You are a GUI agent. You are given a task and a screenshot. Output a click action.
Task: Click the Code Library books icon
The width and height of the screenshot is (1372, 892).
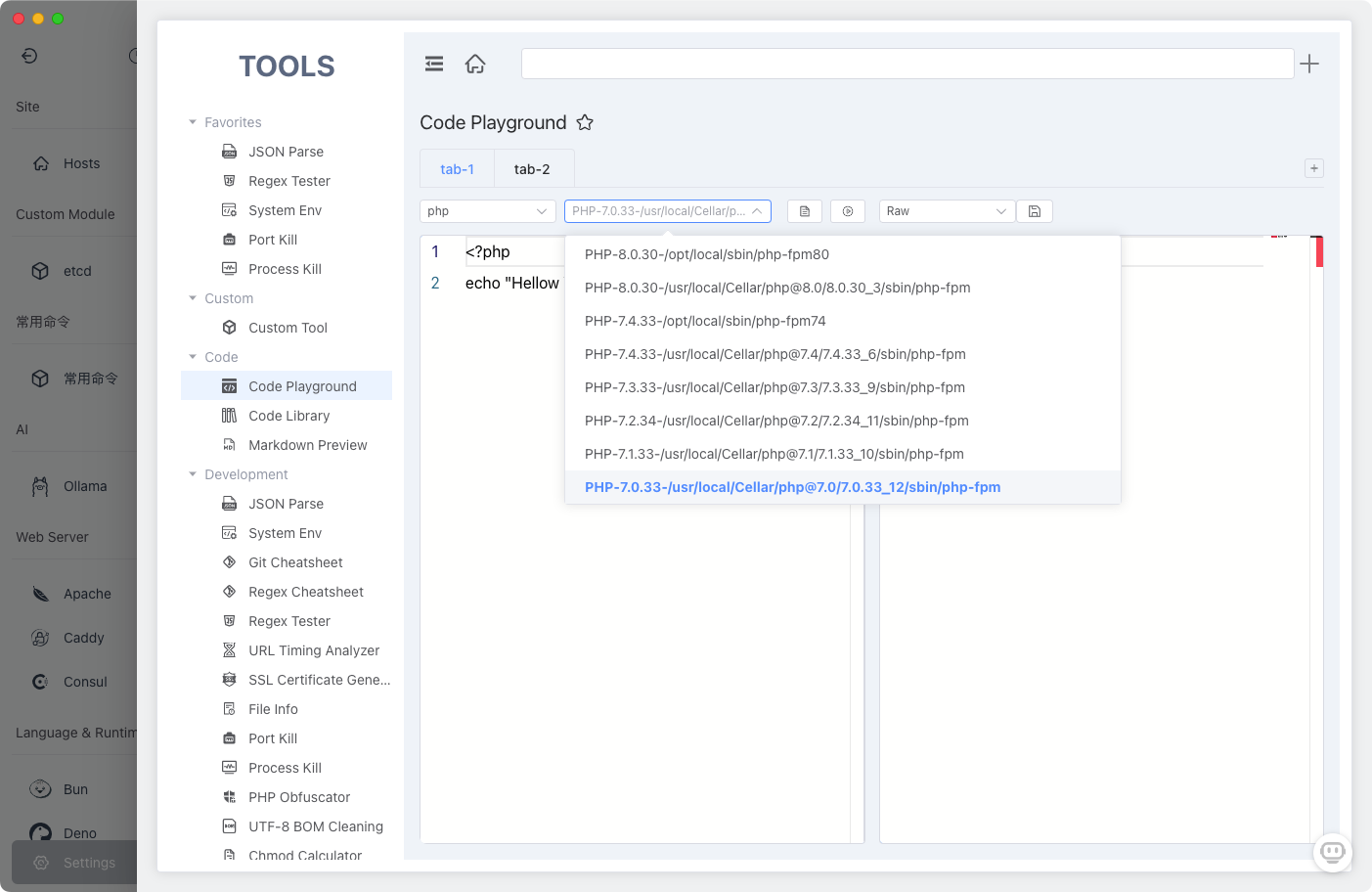(229, 416)
